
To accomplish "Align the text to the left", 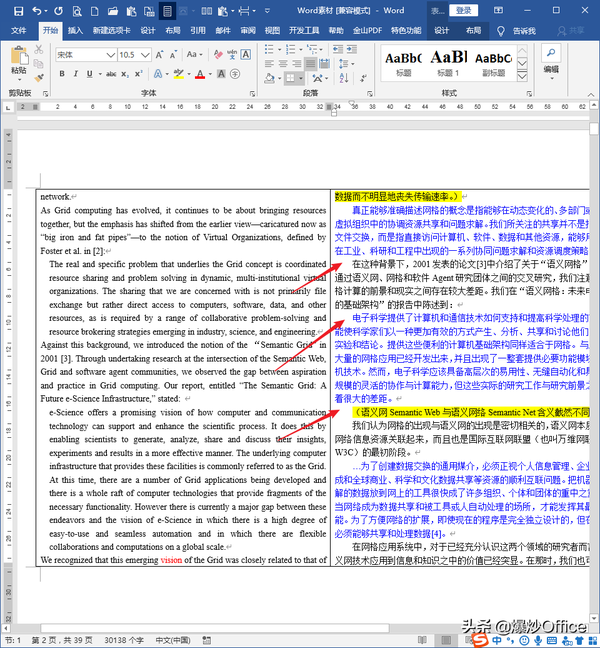I will tap(269, 63).
